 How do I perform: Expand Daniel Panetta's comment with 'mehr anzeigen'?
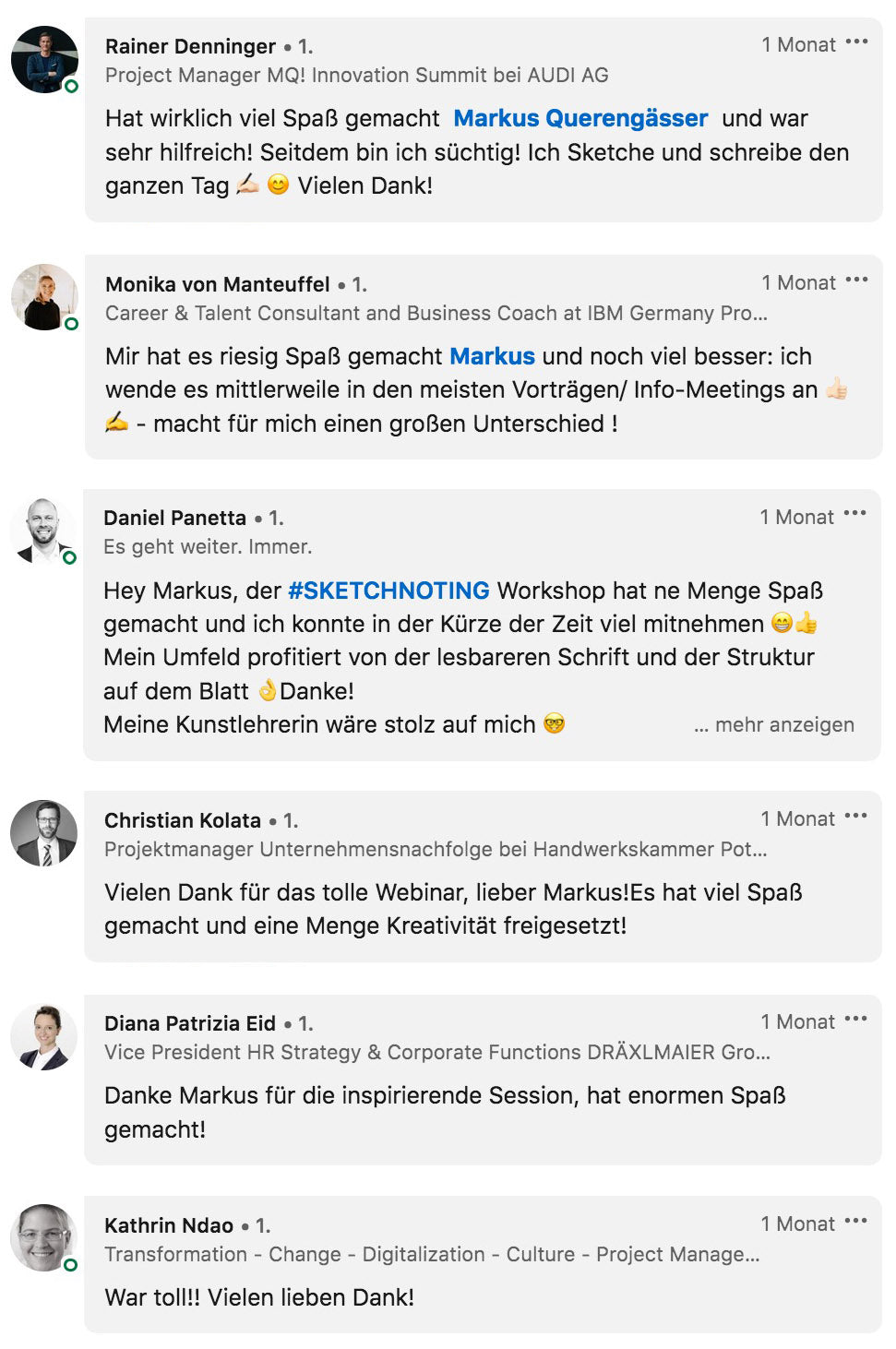[x=783, y=725]
